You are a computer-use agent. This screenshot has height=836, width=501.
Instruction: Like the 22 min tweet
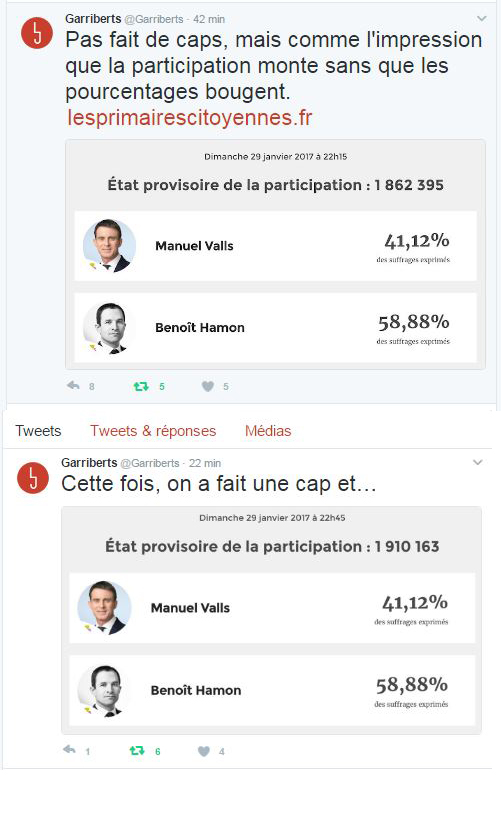204,751
